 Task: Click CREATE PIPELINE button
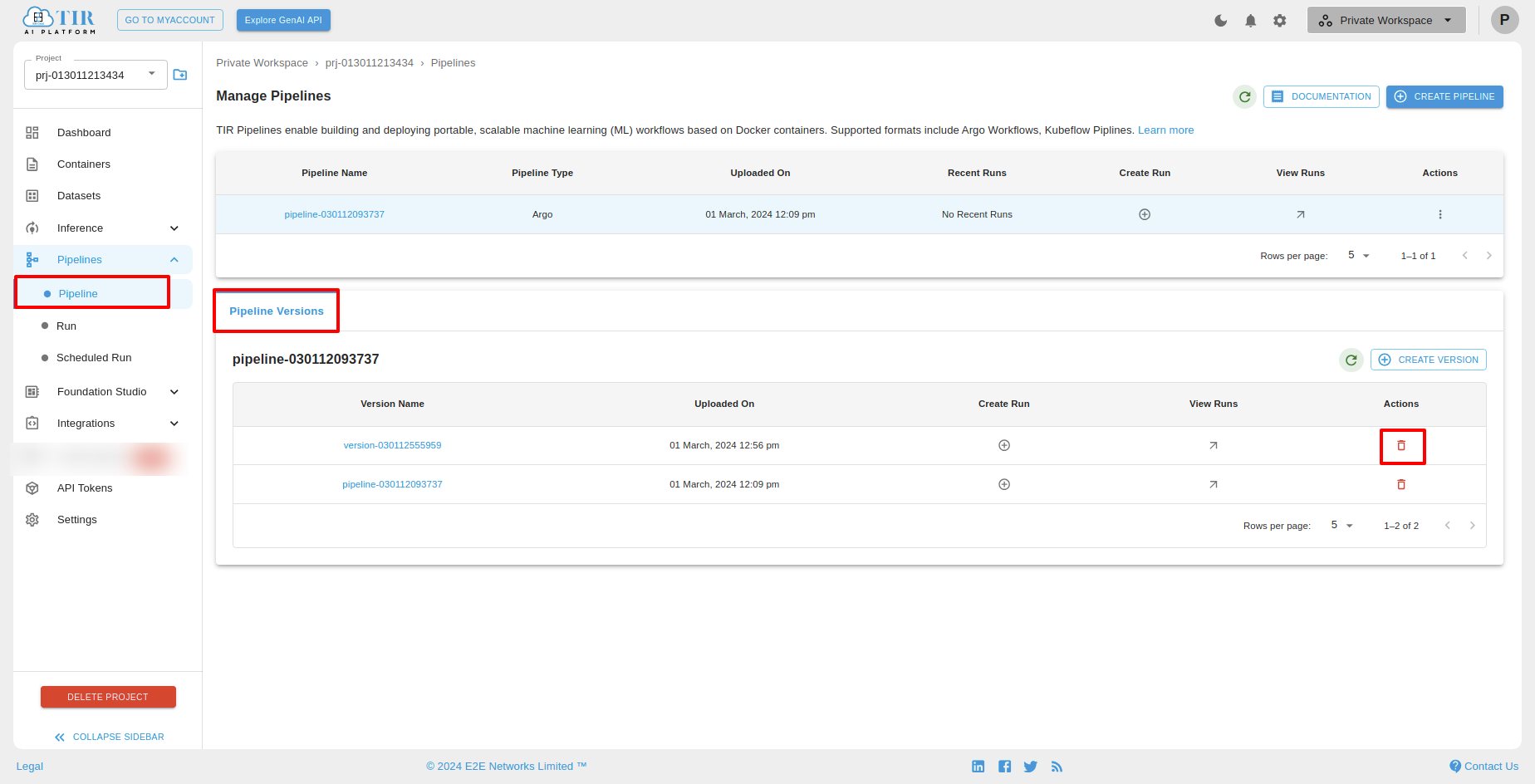coord(1444,96)
